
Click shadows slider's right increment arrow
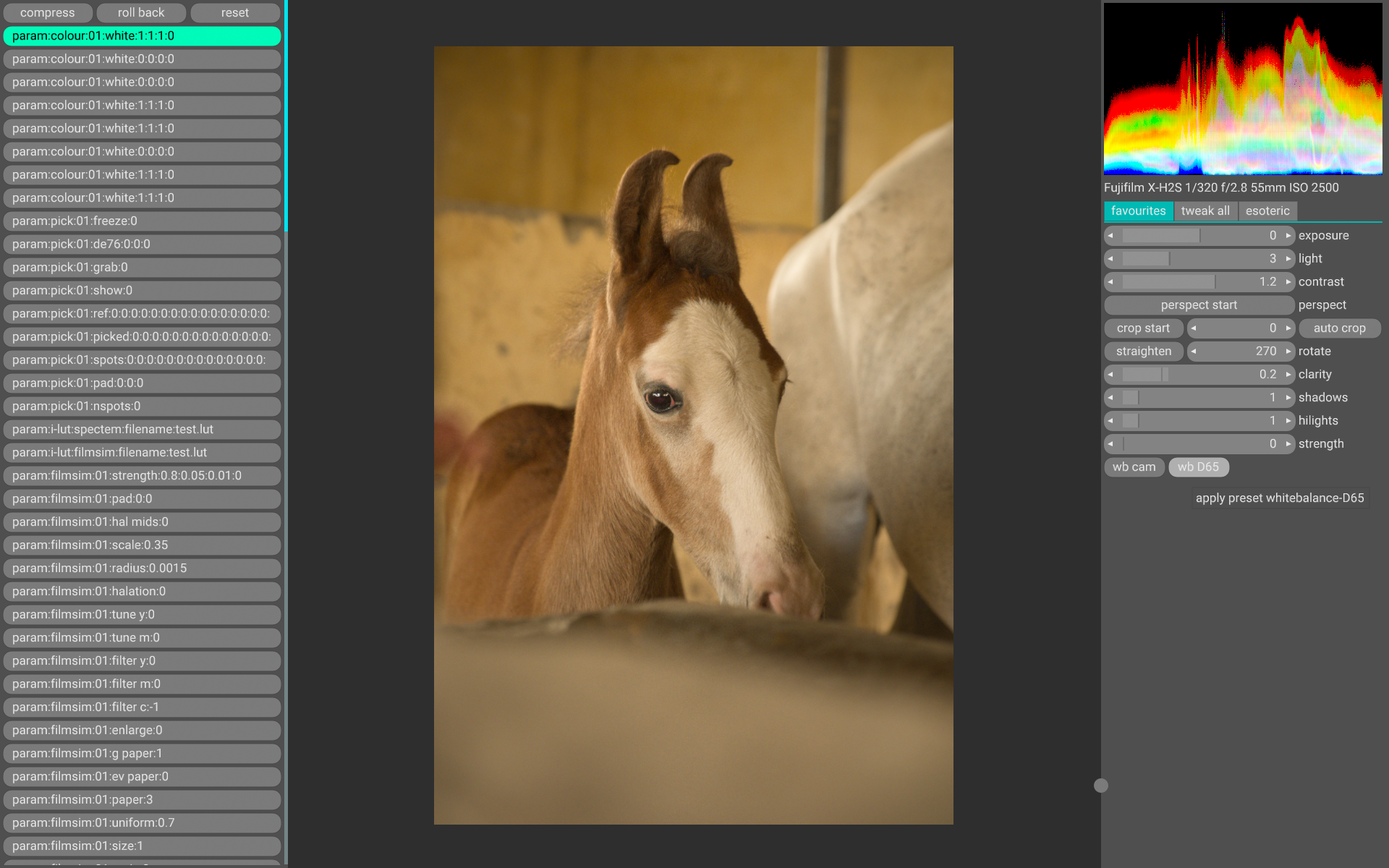pos(1288,398)
